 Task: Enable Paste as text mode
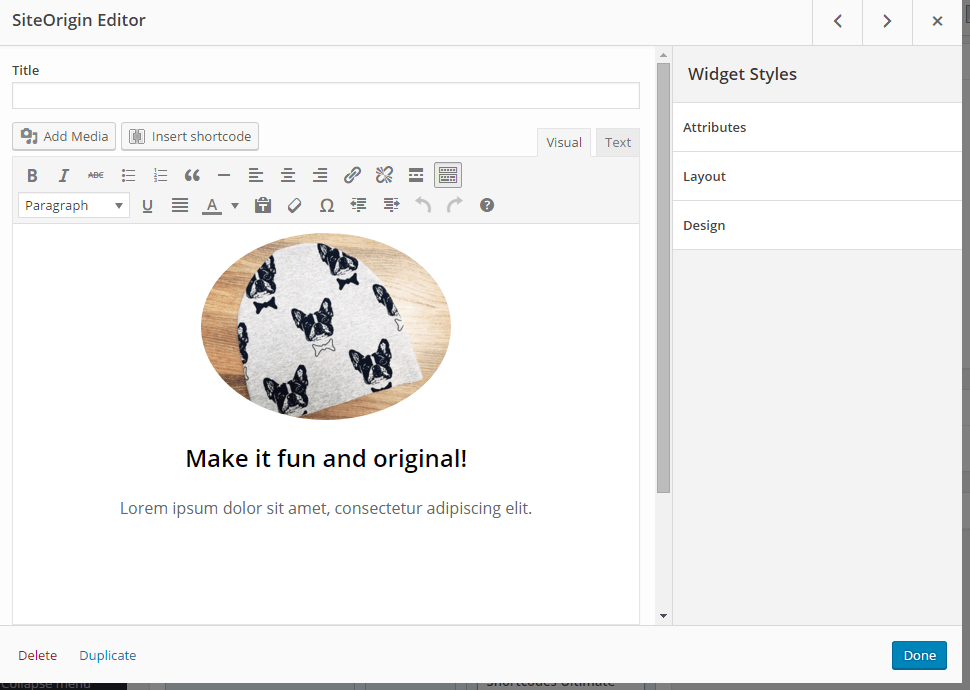click(263, 205)
